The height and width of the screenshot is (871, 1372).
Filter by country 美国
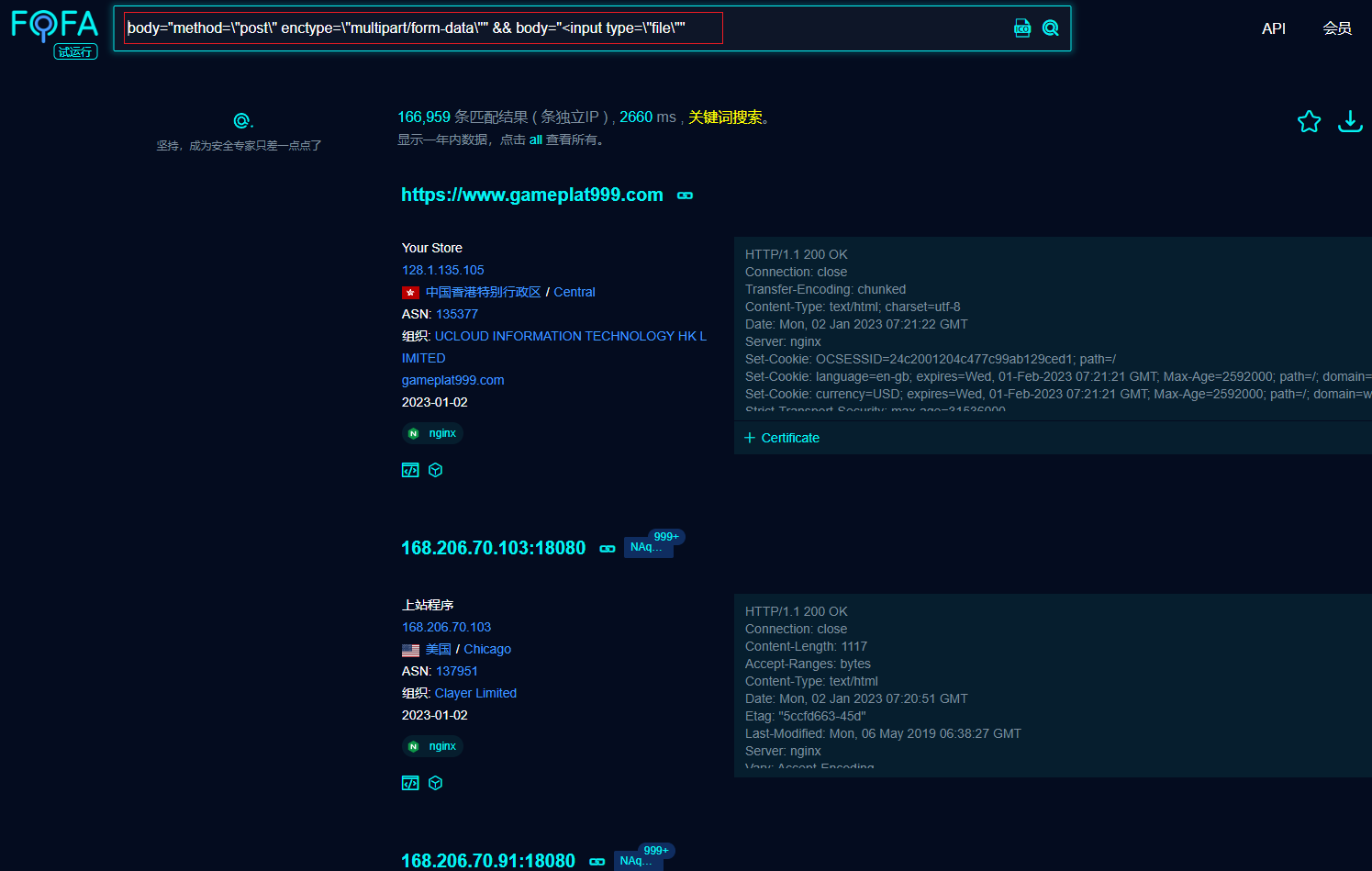pyautogui.click(x=439, y=649)
